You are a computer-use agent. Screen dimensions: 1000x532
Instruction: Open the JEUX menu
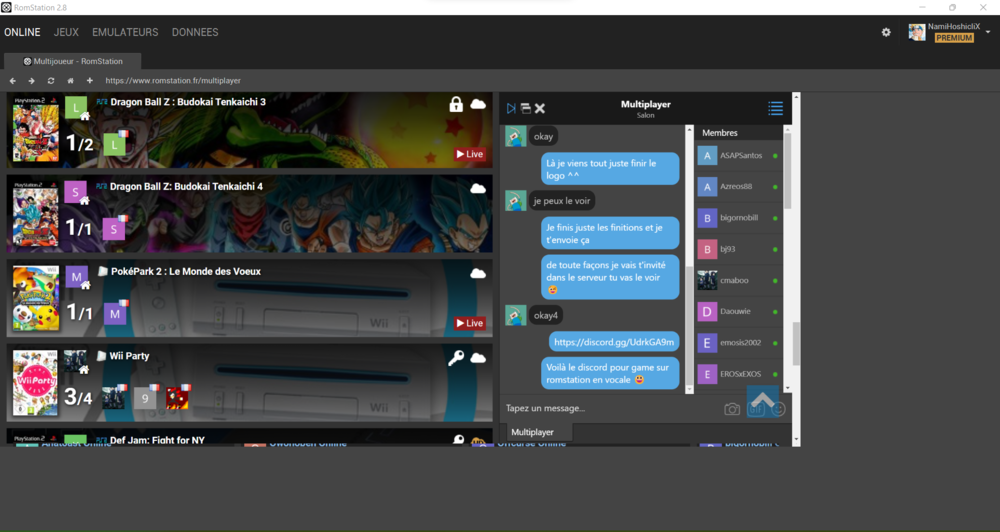66,33
